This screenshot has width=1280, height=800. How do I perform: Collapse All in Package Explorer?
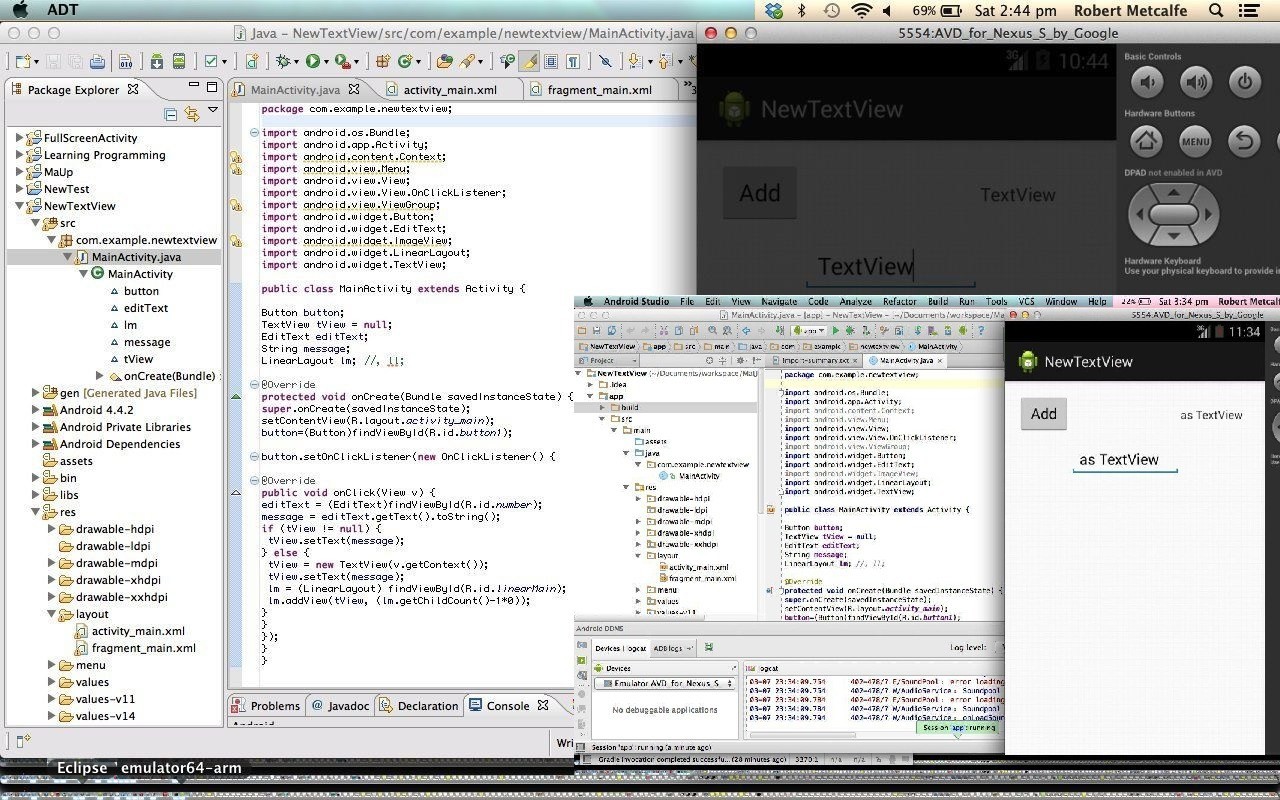170,114
